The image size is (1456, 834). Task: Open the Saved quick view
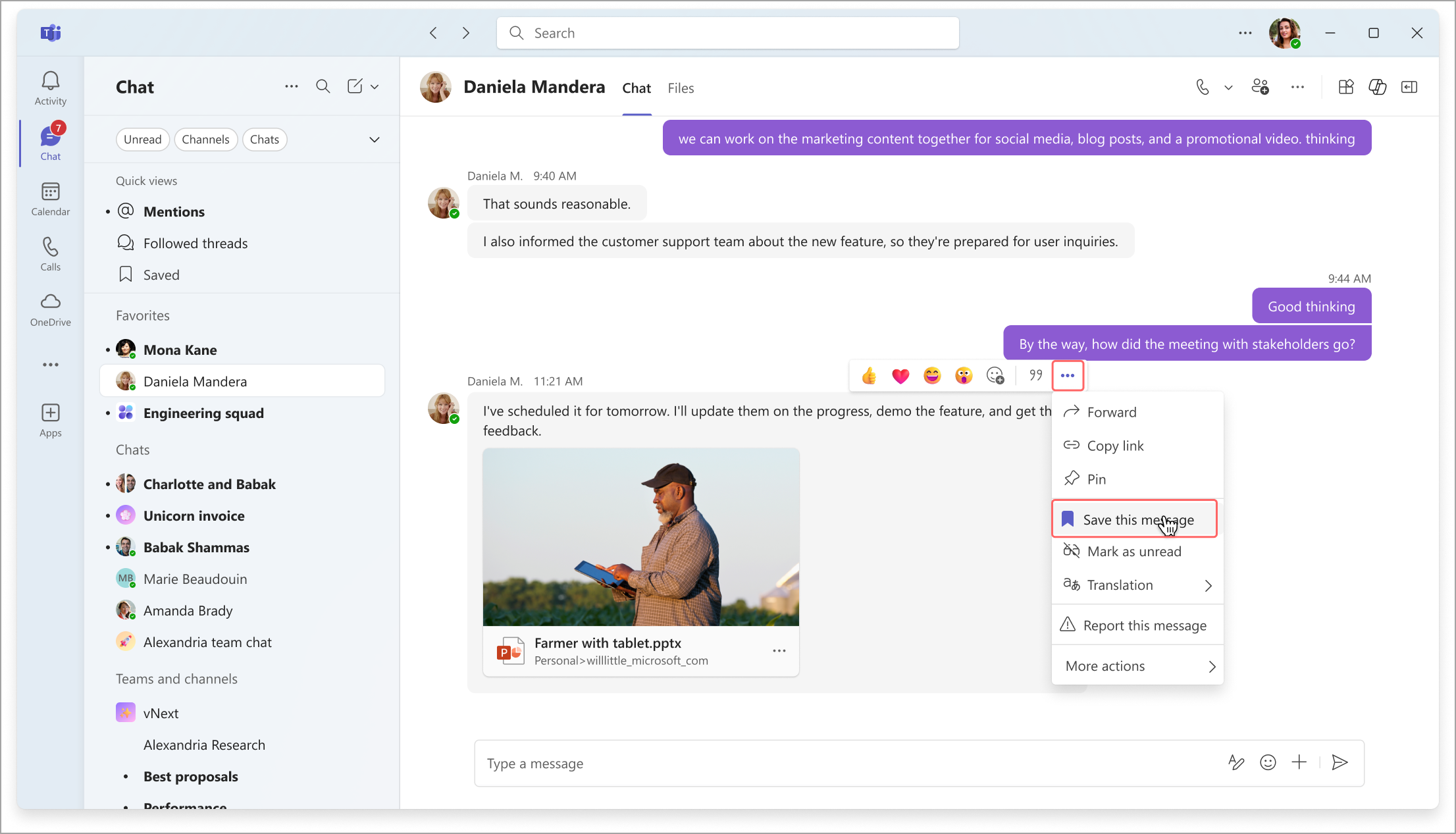(x=161, y=275)
